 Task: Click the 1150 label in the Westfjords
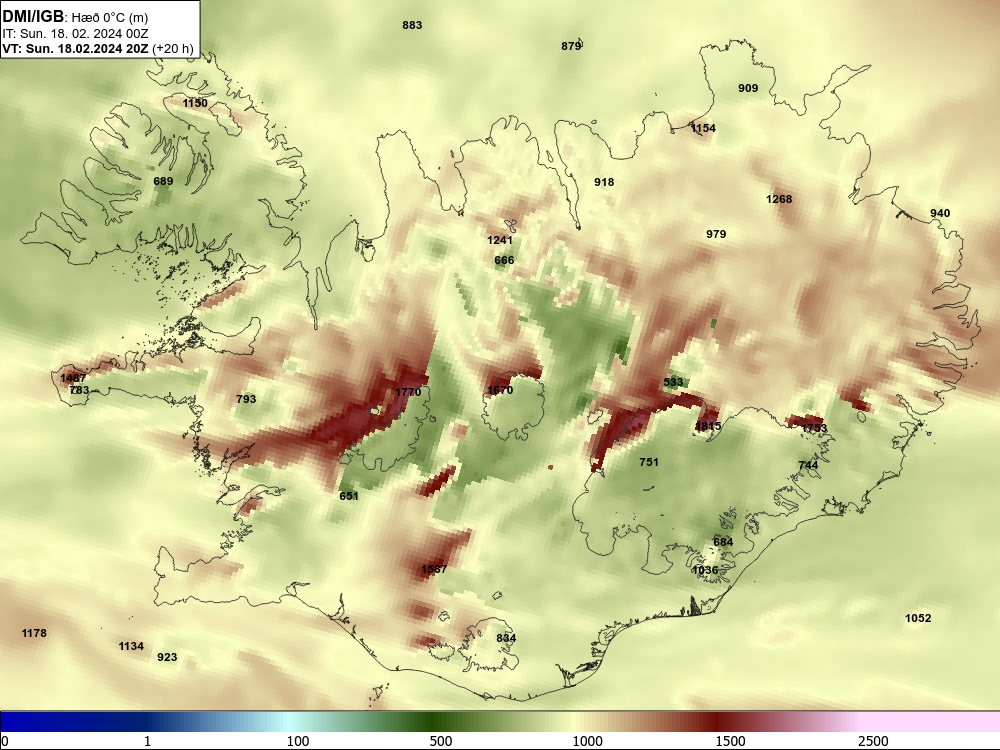[195, 103]
